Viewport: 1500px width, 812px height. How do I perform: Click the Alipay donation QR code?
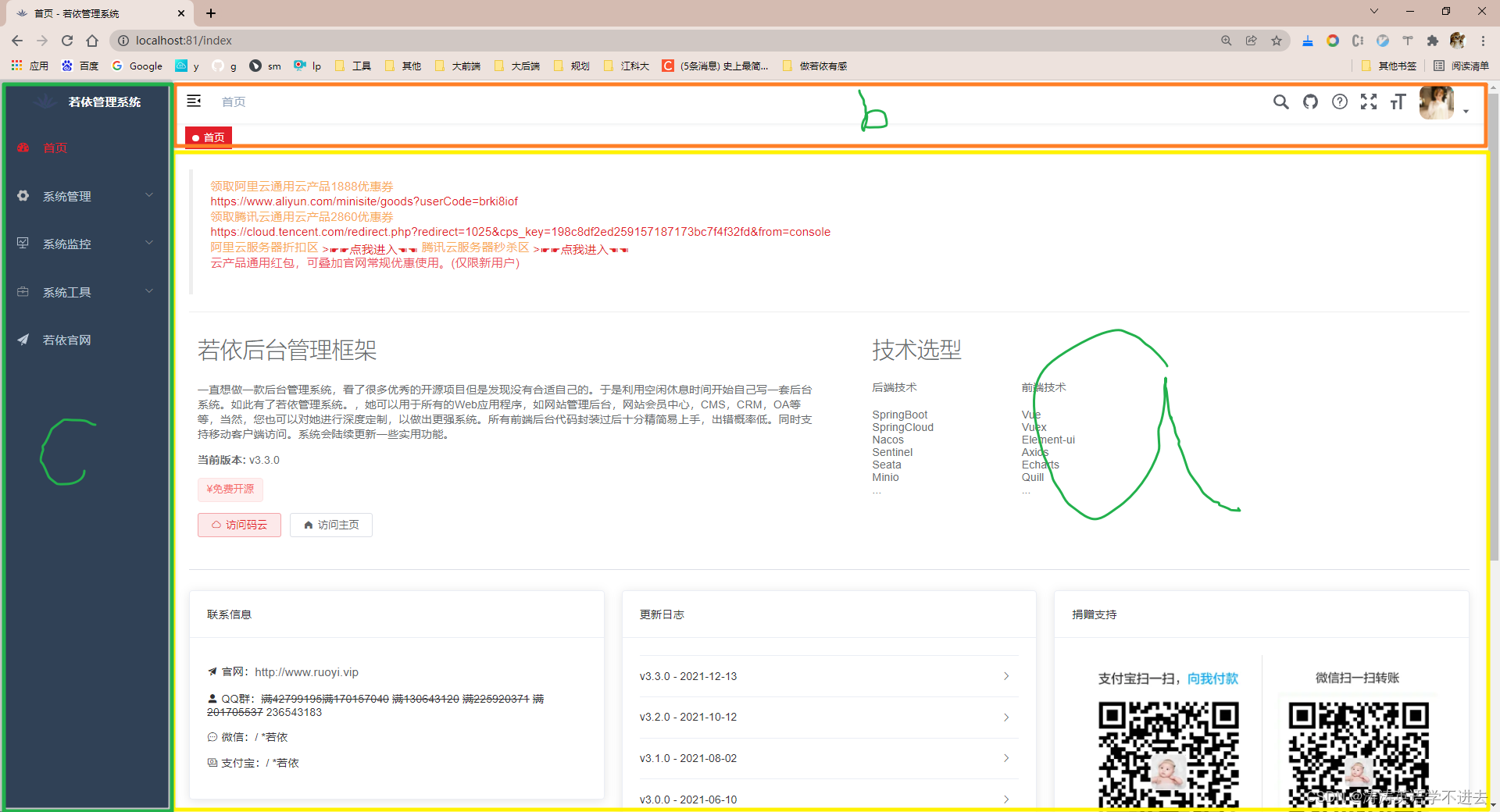coord(1167,753)
